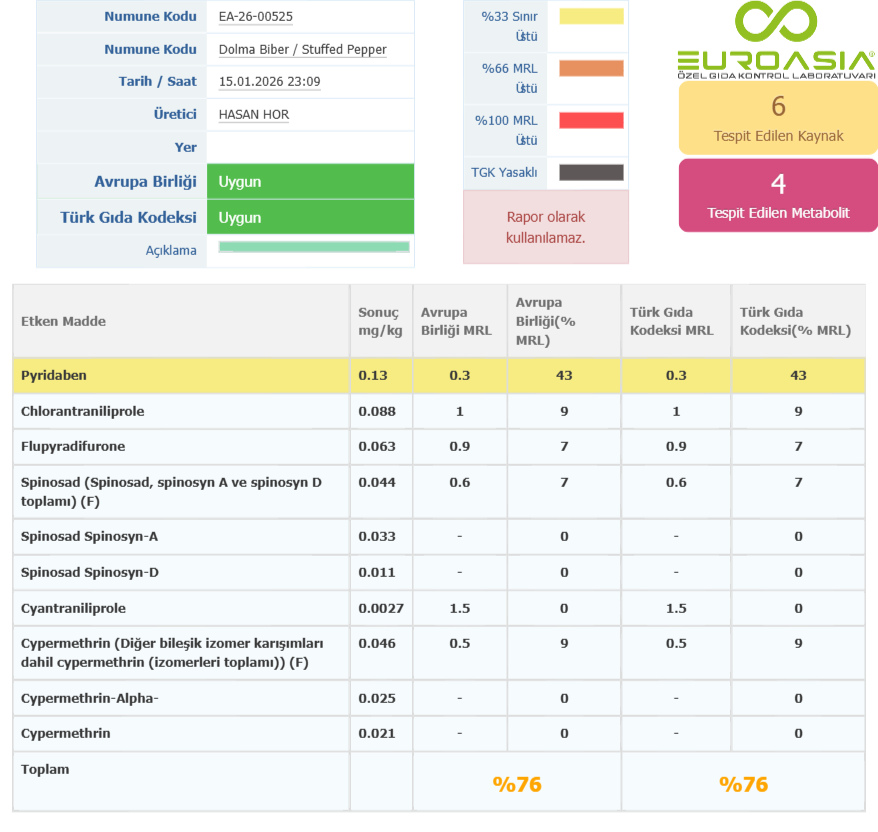Select the sample code EA-26-00525 field

pos(256,17)
